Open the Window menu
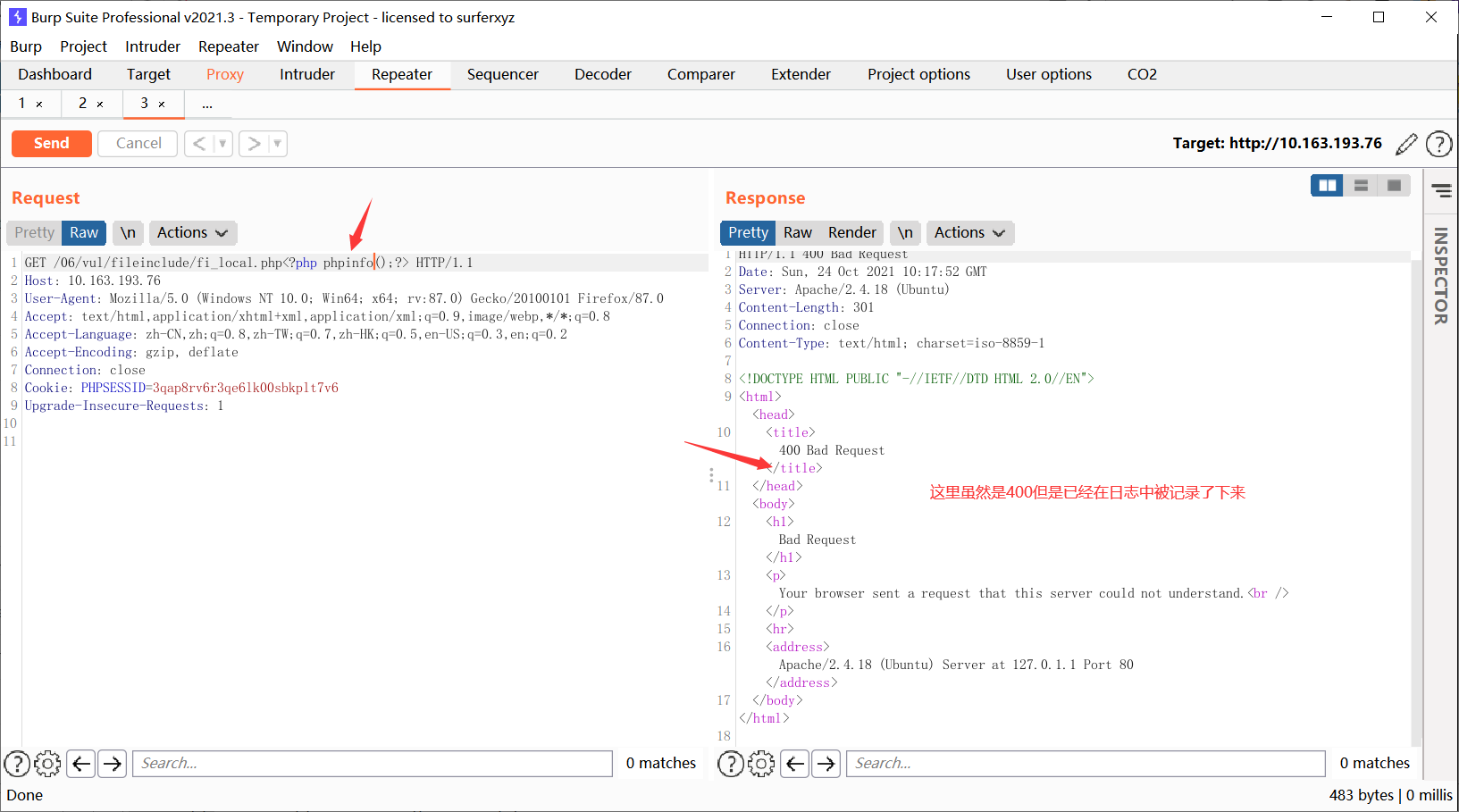 pyautogui.click(x=305, y=46)
